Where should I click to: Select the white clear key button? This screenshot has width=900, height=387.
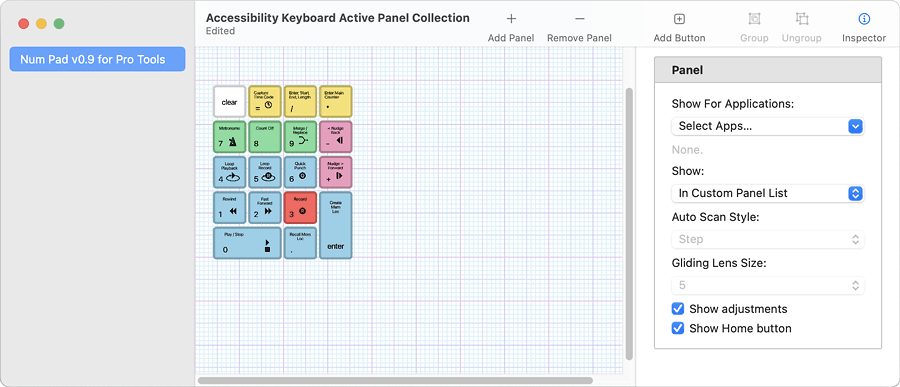pos(230,102)
